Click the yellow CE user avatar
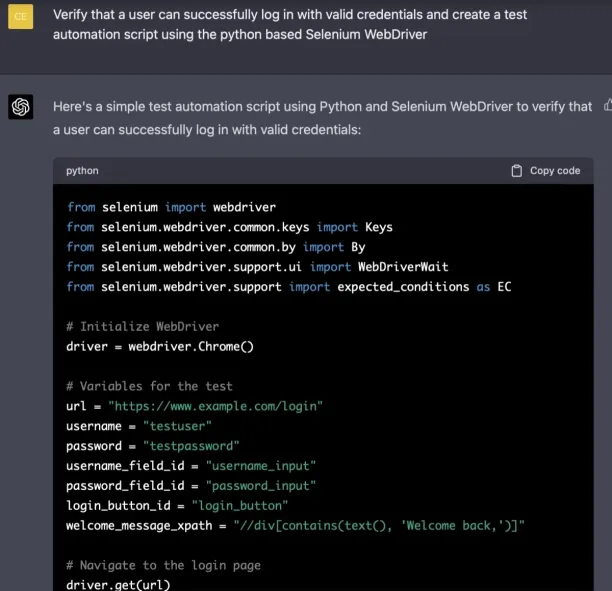612x591 pixels. coord(20,16)
